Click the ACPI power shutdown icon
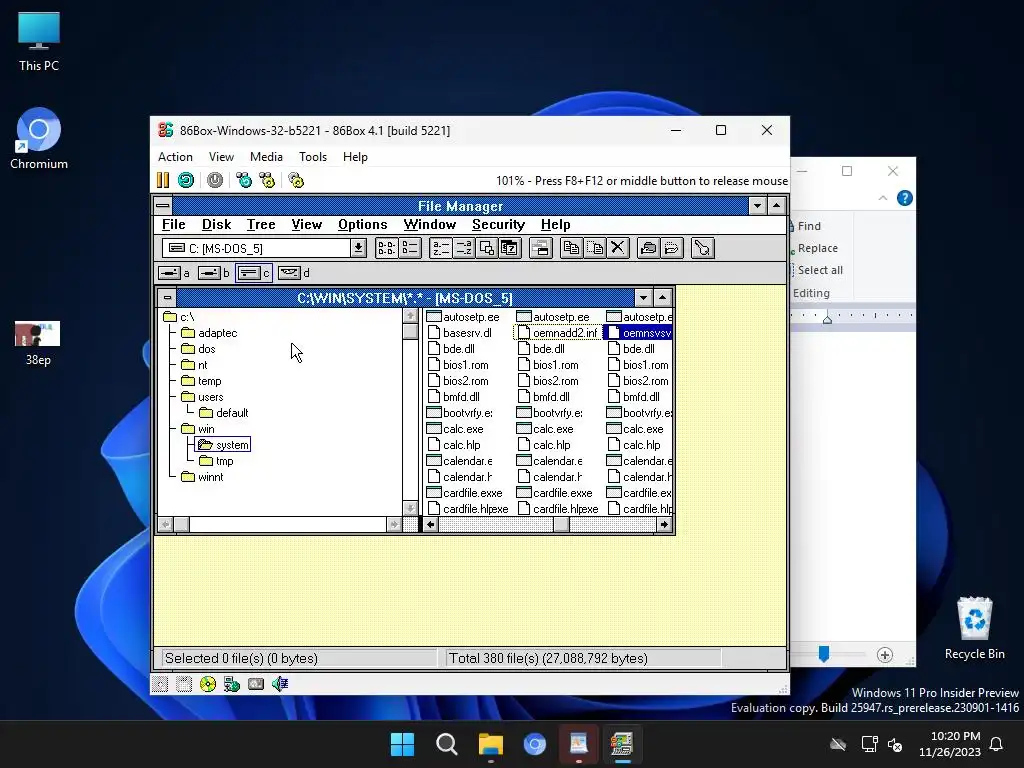Viewport: 1024px width, 768px height. tap(215, 180)
